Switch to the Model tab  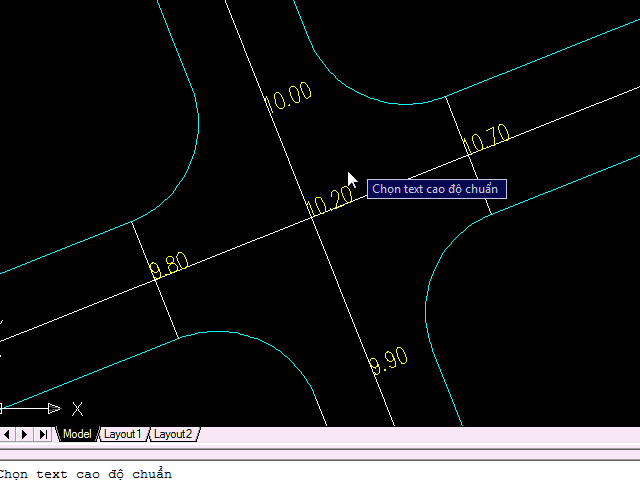(77, 434)
